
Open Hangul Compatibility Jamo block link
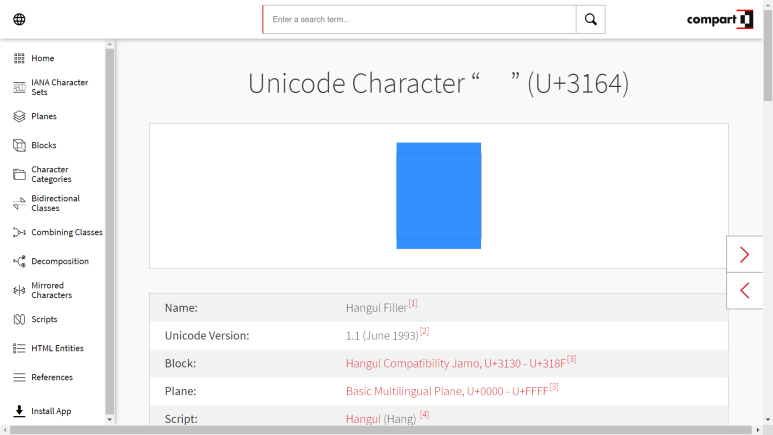[456, 363]
